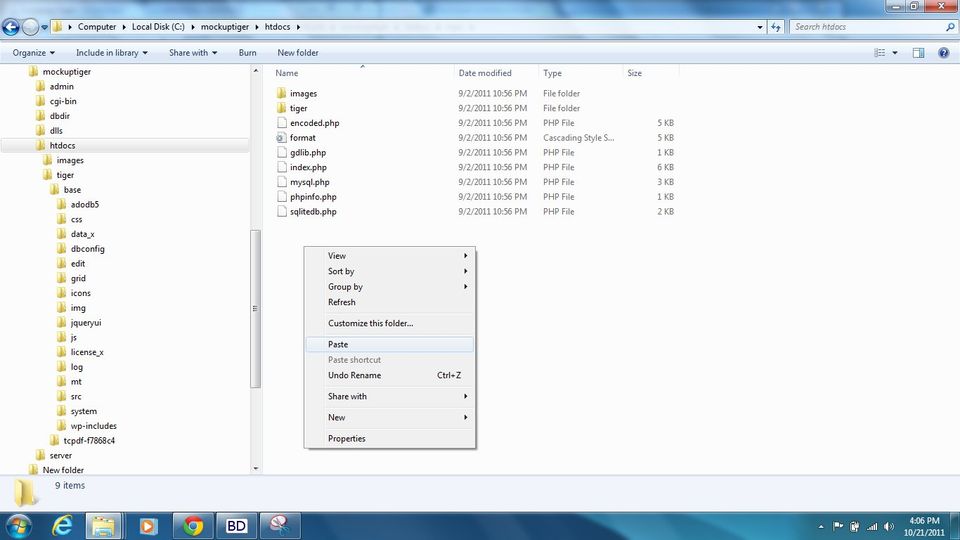Open the view options dropdown arrow

895,53
